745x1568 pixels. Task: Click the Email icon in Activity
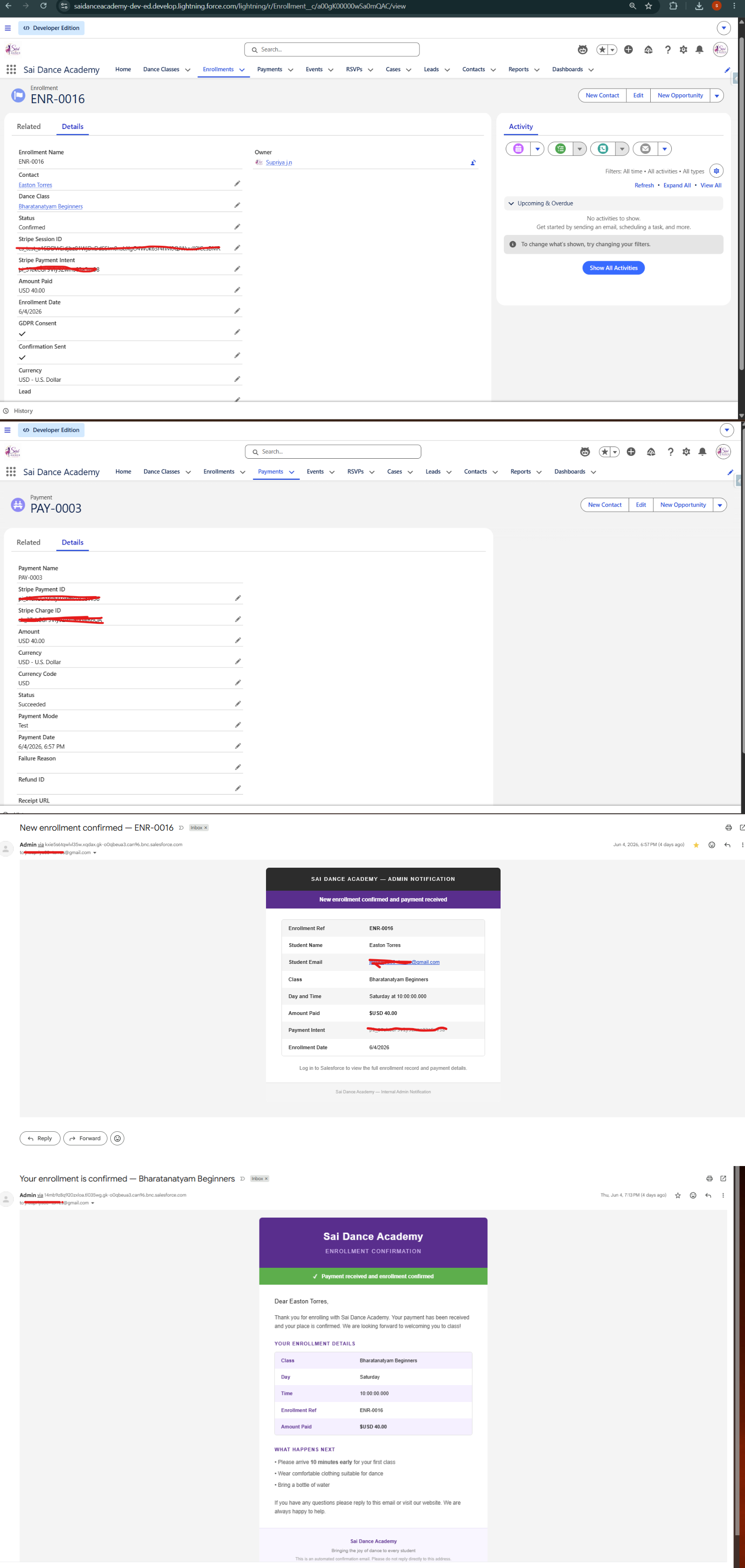[x=645, y=149]
